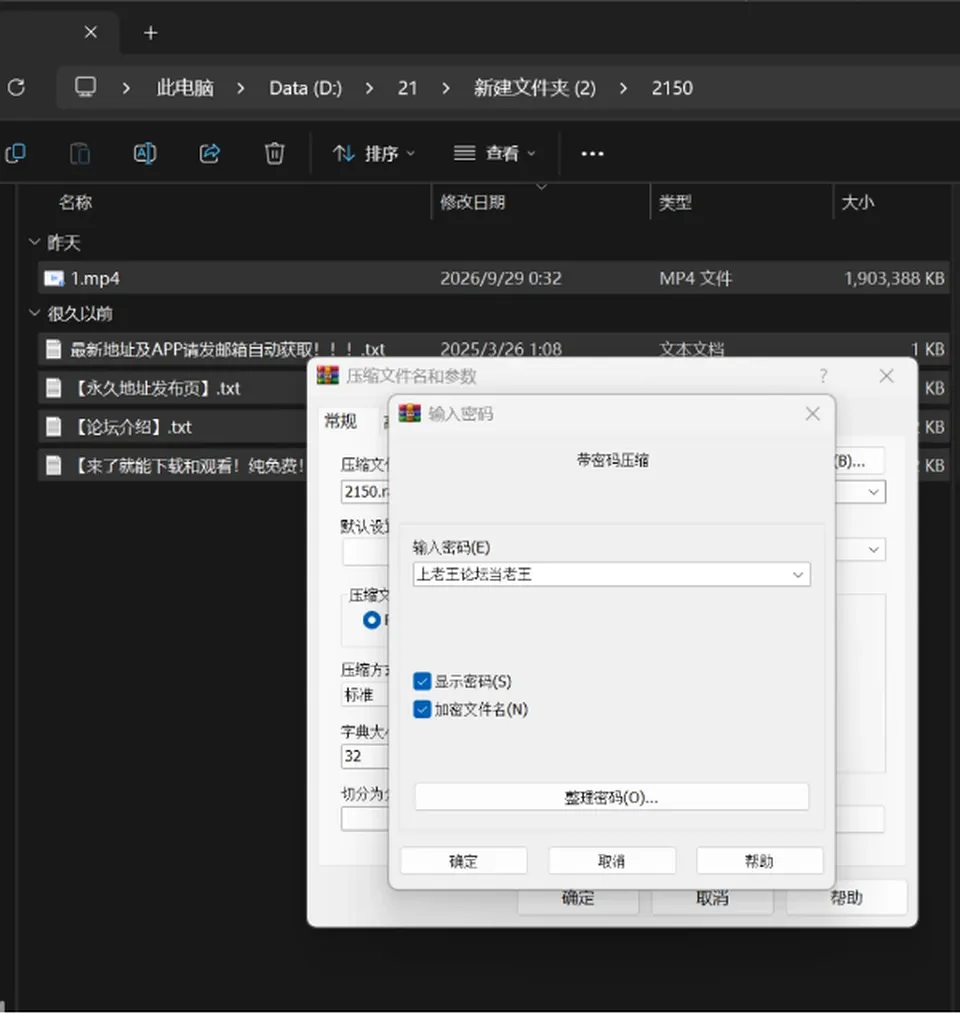Open the 排序 sort dropdown
The image size is (960, 1014).
(x=373, y=153)
